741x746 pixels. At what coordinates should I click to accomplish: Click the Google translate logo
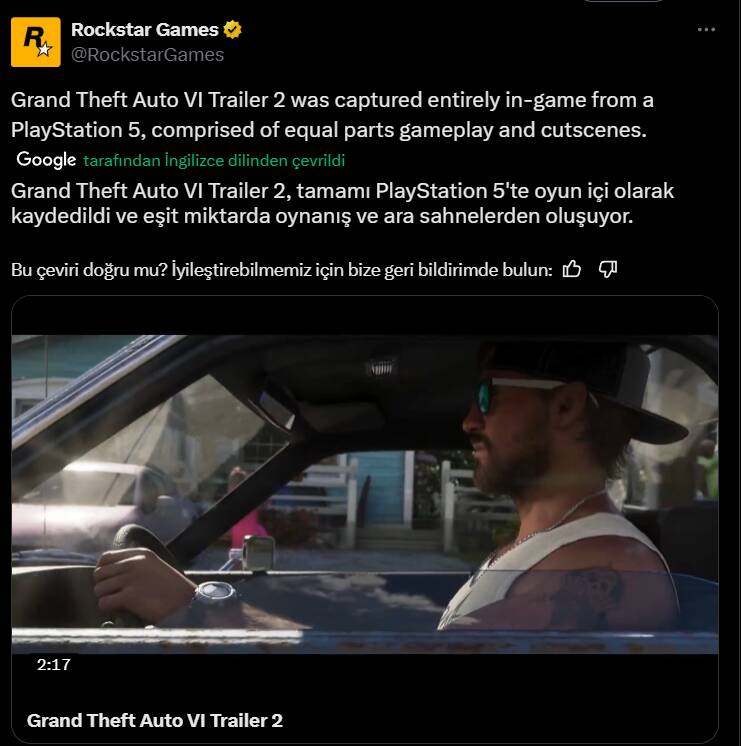point(46,160)
